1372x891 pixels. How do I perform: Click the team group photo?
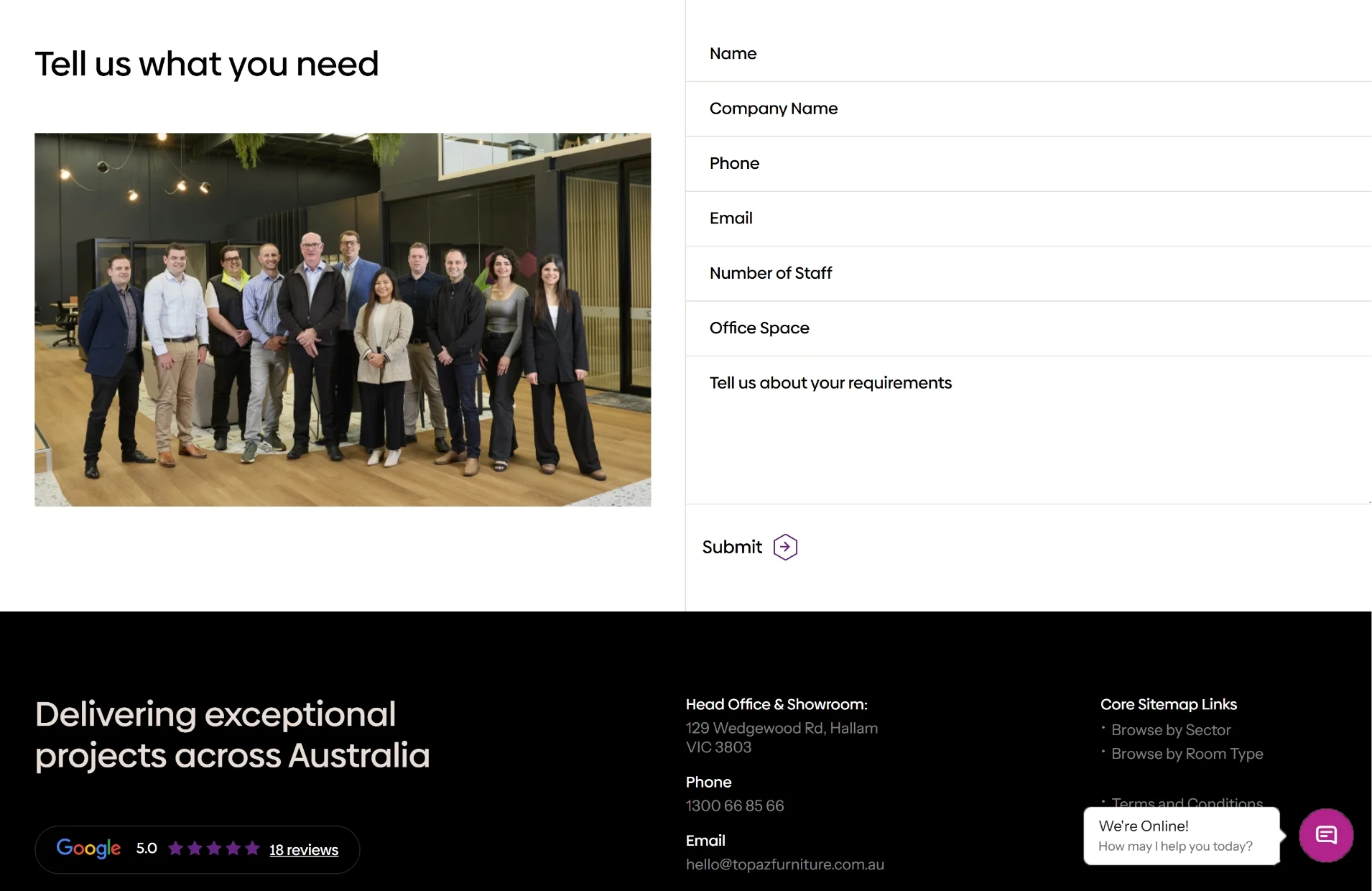click(x=343, y=320)
